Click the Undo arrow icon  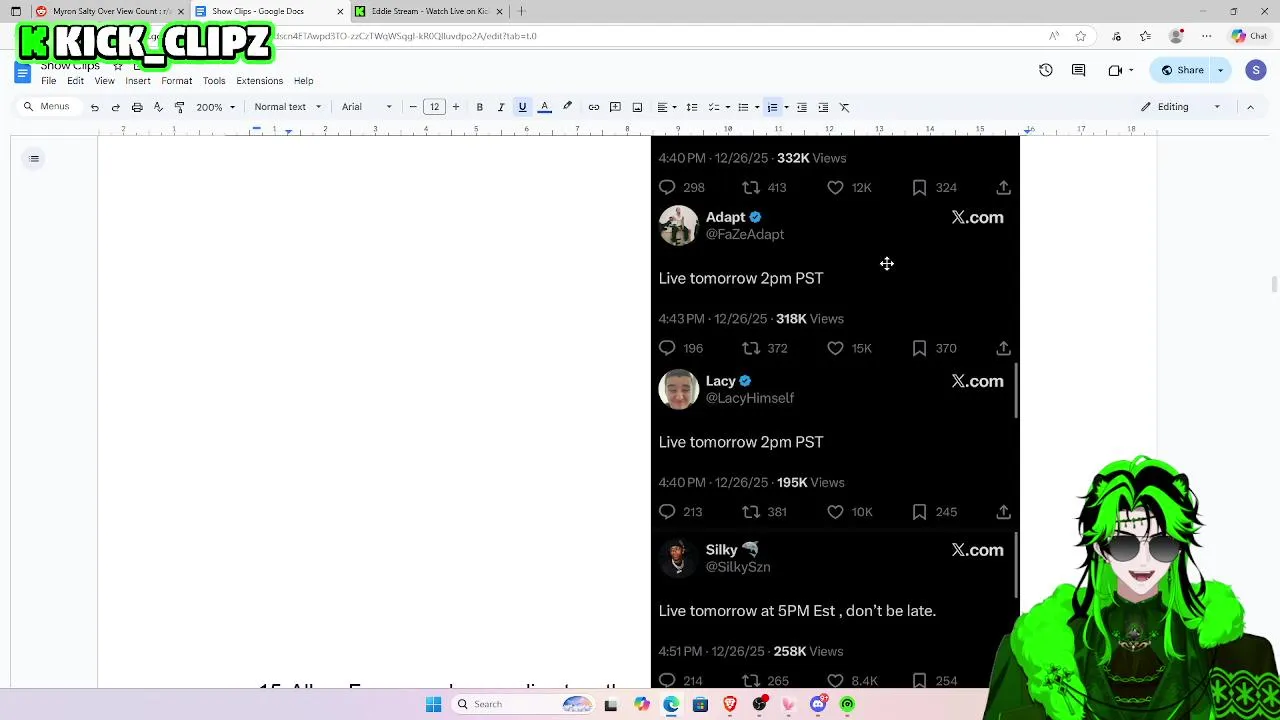tap(94, 107)
